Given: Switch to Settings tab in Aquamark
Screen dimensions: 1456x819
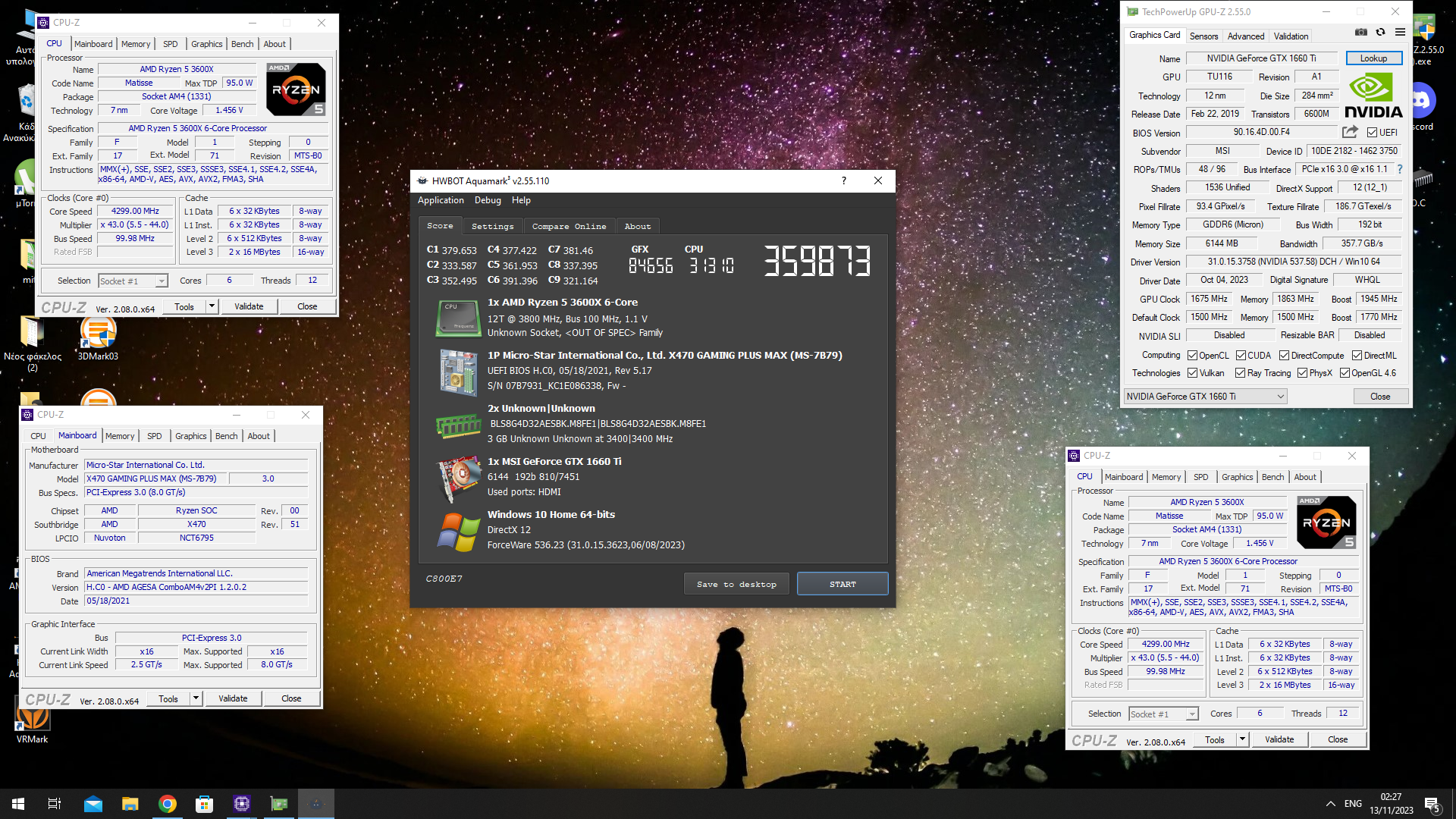Looking at the screenshot, I should 492,226.
